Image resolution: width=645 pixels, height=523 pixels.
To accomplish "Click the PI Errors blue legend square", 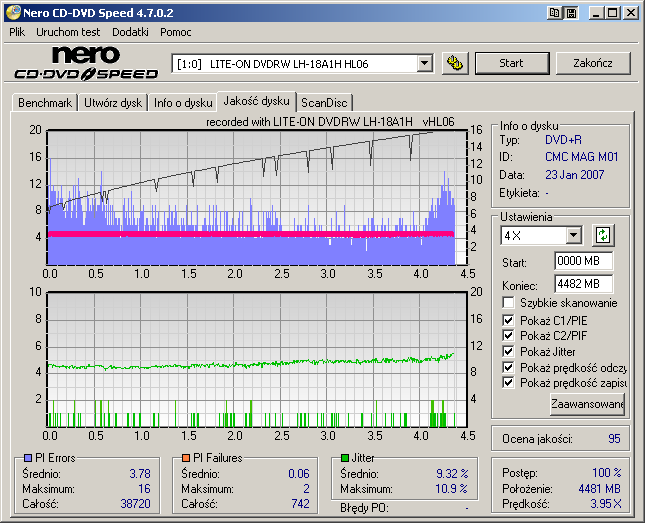I will 28,458.
